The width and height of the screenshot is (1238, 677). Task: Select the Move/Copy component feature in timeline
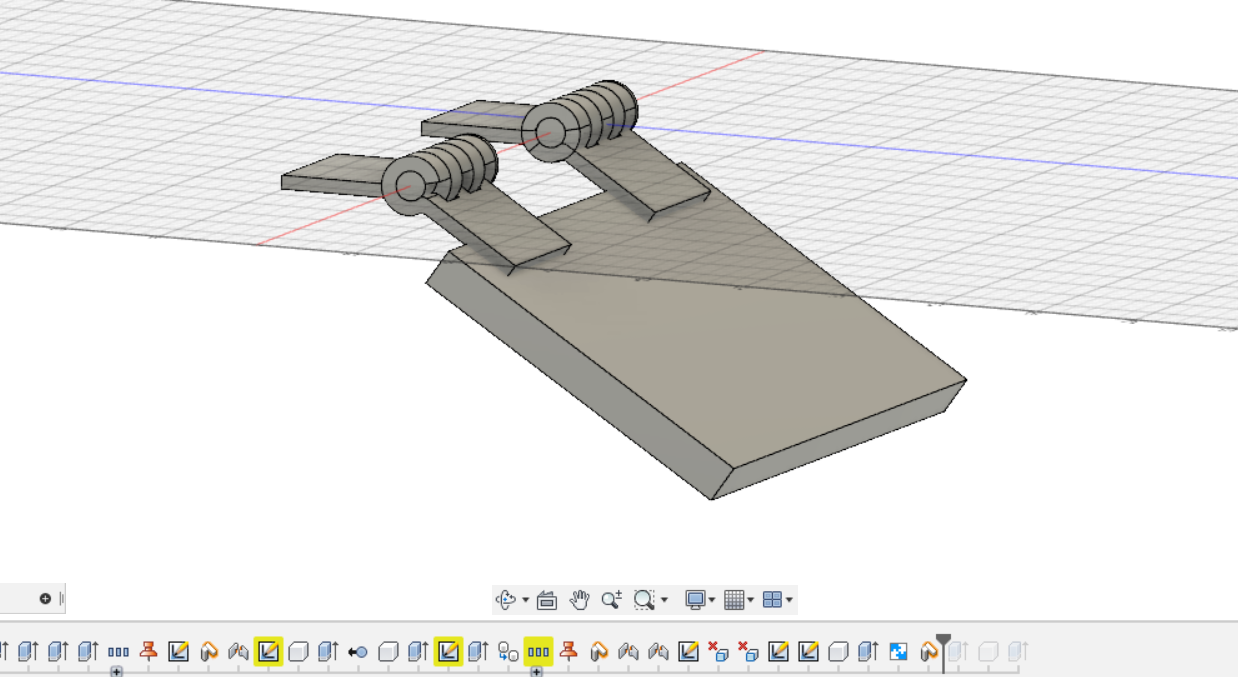pos(508,652)
